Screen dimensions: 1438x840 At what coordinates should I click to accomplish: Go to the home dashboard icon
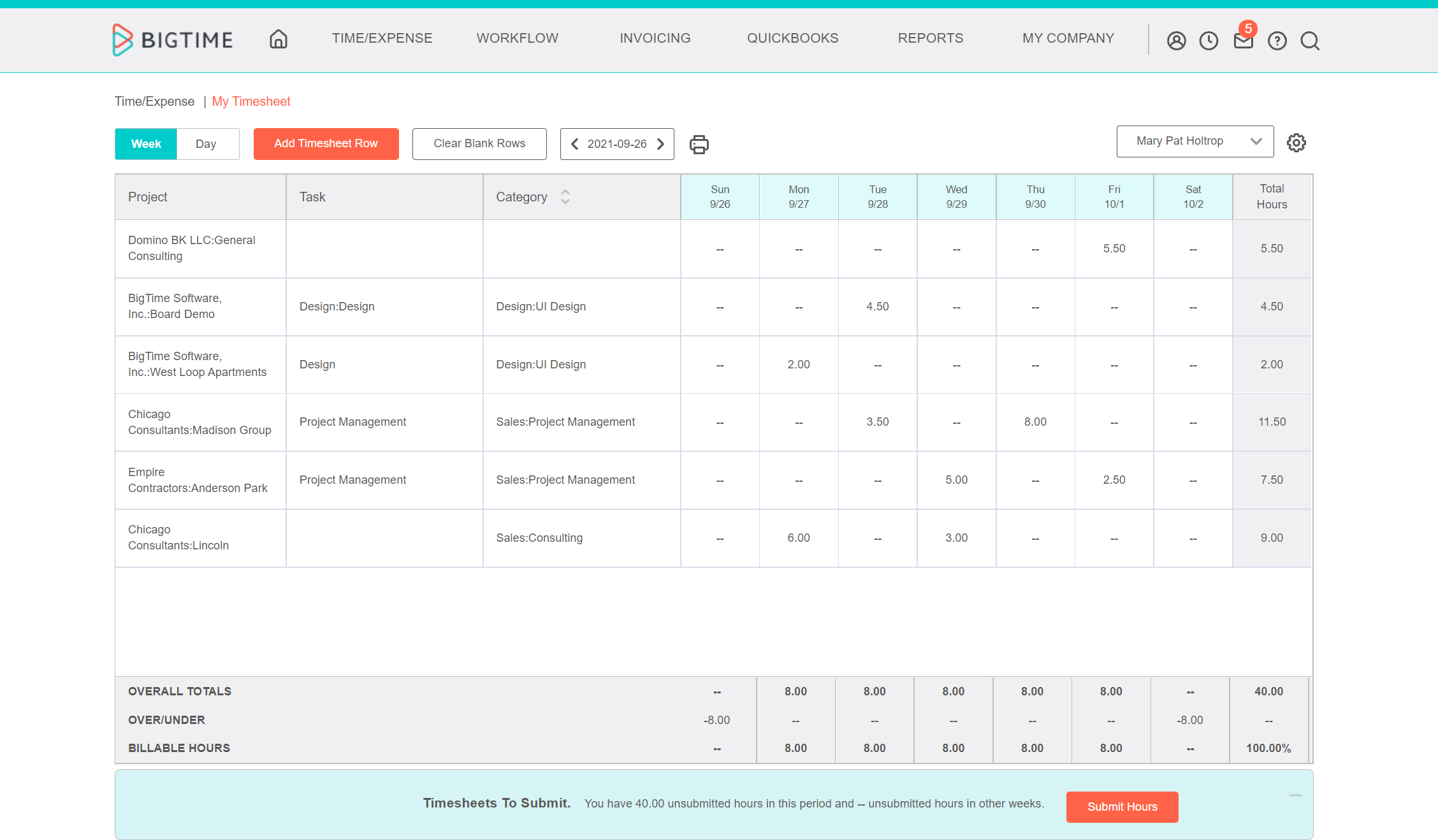(x=279, y=40)
